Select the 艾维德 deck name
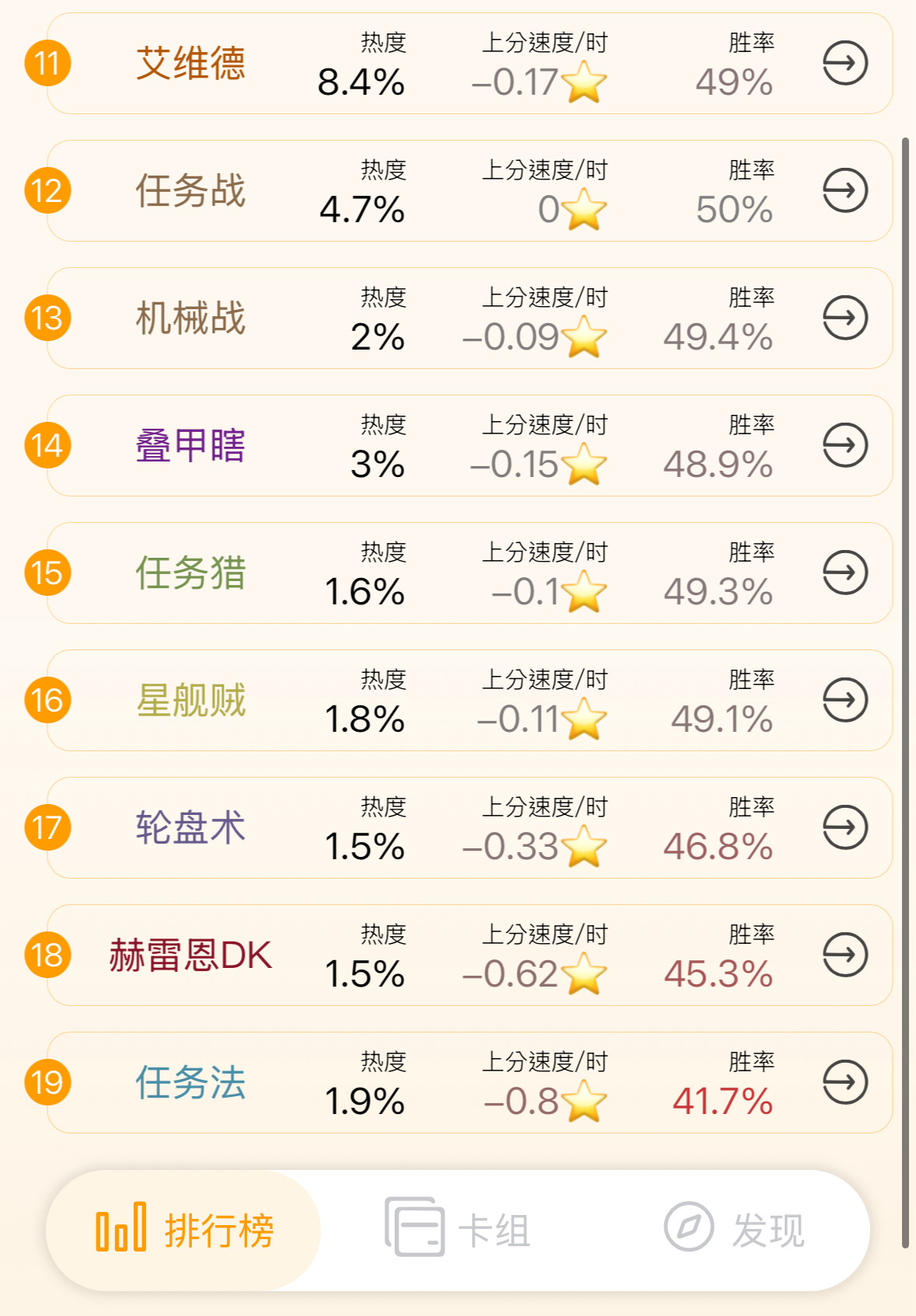Image resolution: width=916 pixels, height=1316 pixels. click(x=190, y=63)
